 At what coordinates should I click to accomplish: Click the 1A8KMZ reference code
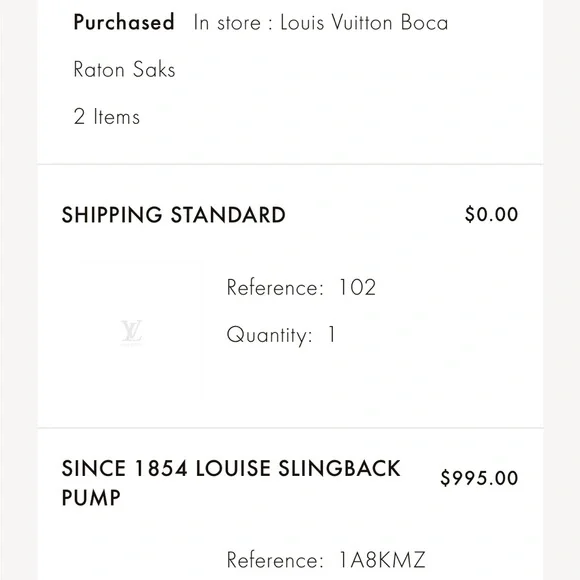click(382, 560)
